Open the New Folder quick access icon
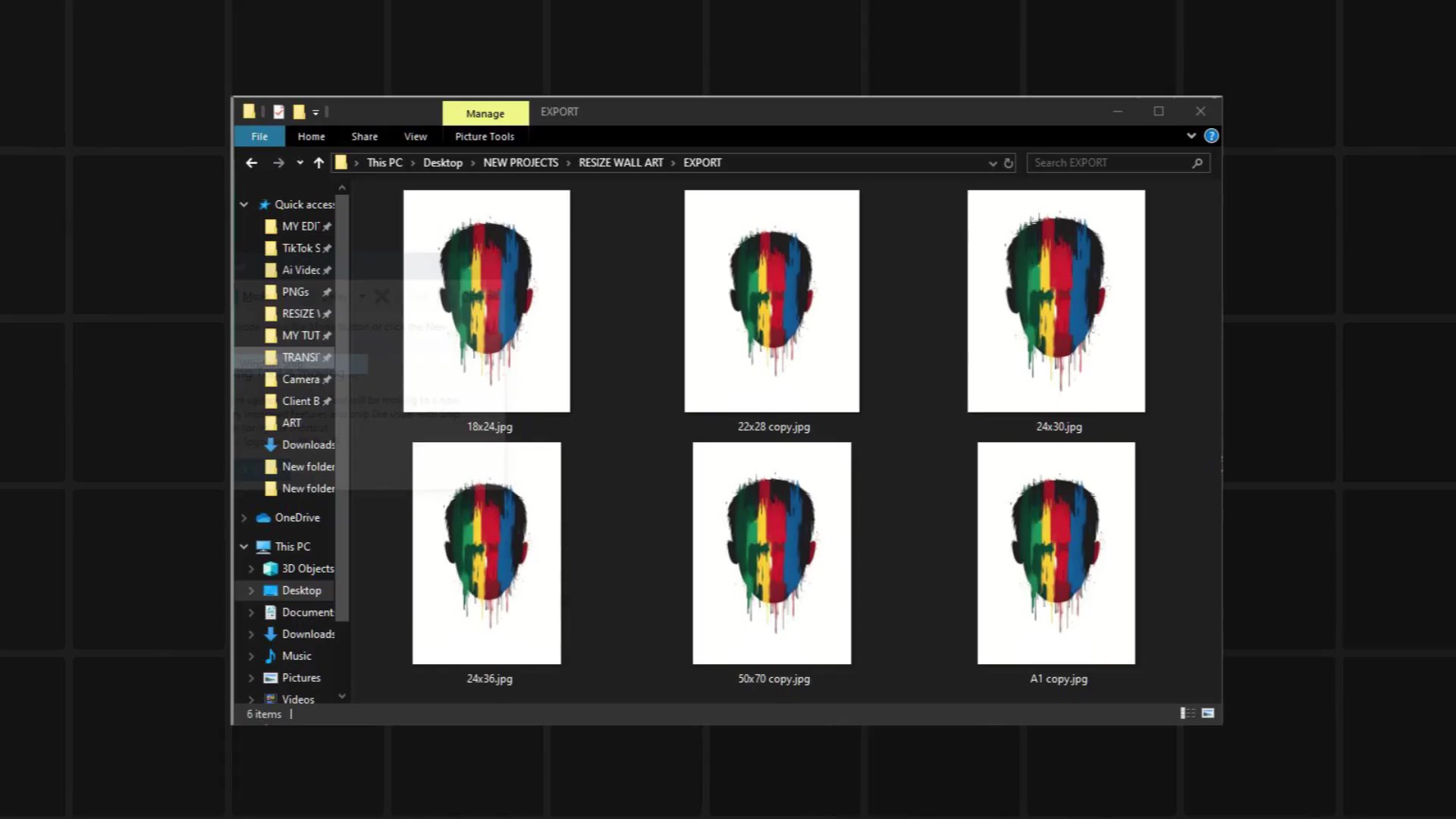 point(300,111)
